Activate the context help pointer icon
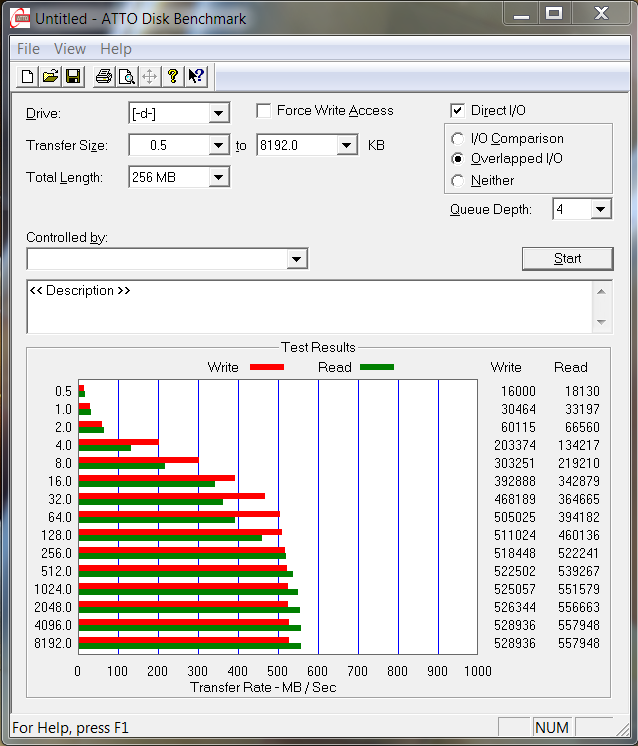The image size is (638, 746). click(x=196, y=77)
